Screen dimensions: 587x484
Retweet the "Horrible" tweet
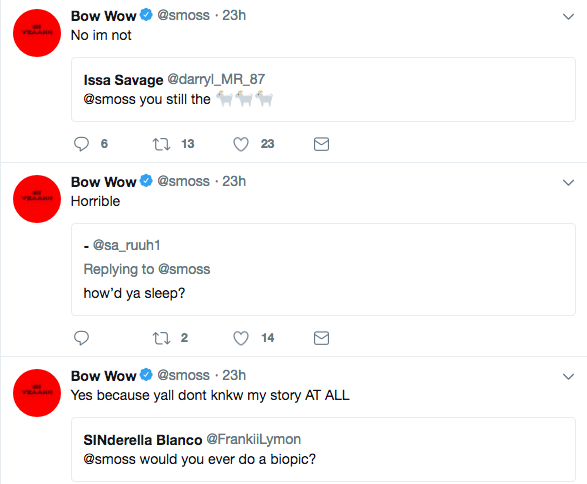tap(161, 338)
